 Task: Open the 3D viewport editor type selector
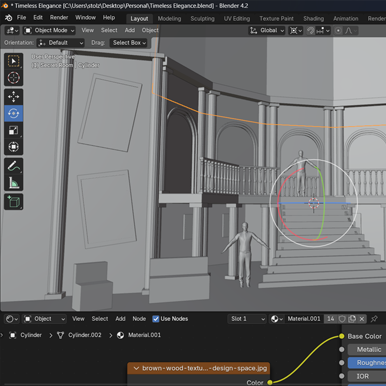click(x=12, y=31)
